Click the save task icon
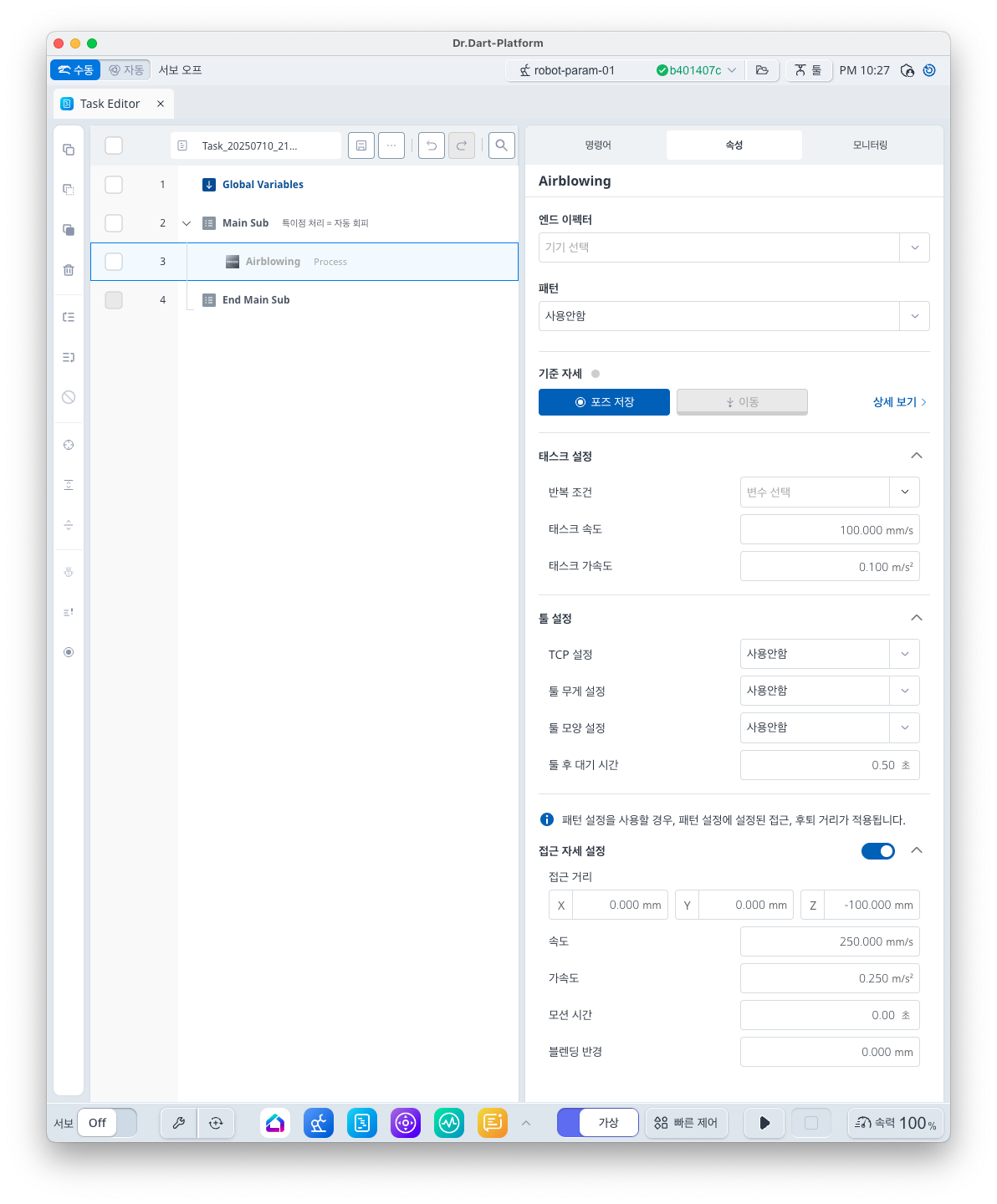 361,145
